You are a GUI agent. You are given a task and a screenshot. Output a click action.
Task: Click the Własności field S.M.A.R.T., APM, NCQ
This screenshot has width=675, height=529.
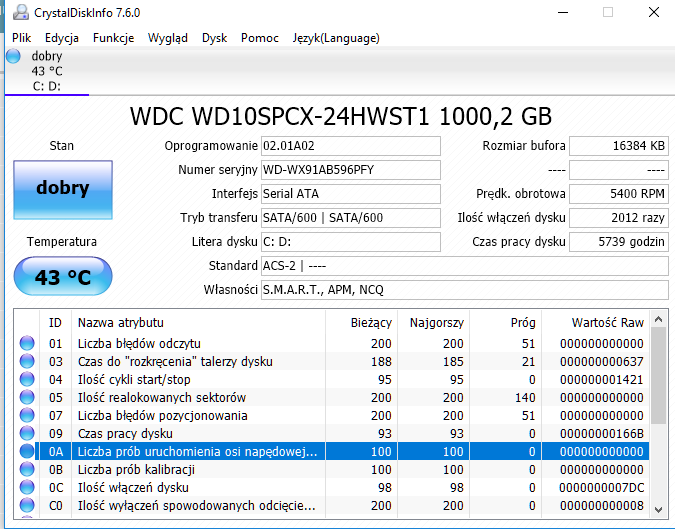tap(464, 290)
